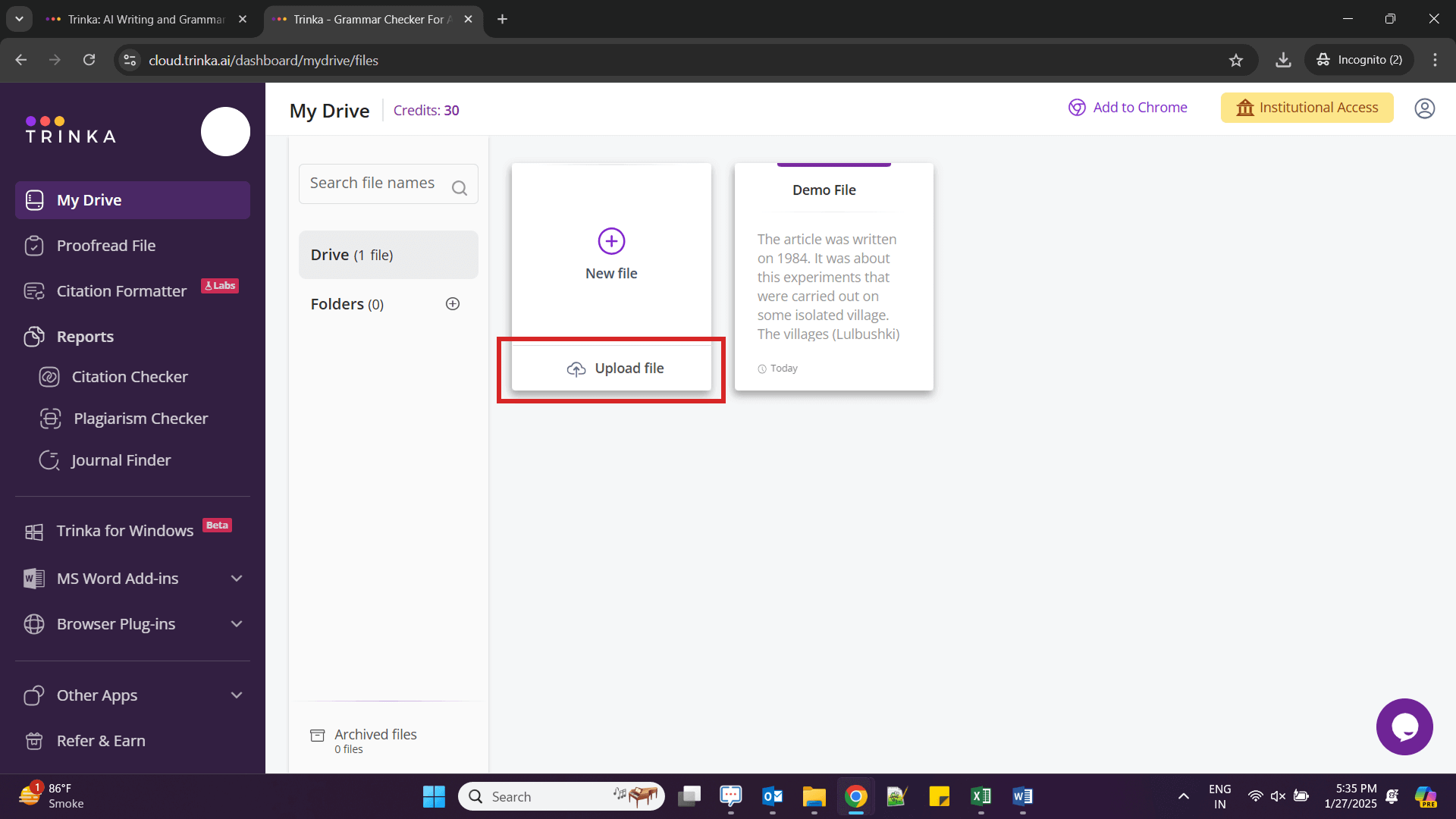Open Plagiarism Checker report
Viewport: 1456px width, 819px height.
pyautogui.click(x=140, y=419)
